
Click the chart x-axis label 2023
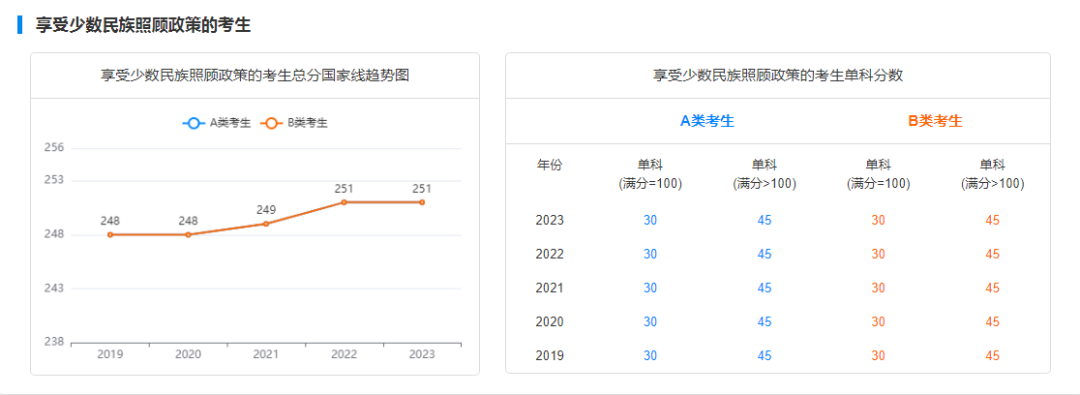pyautogui.click(x=422, y=354)
